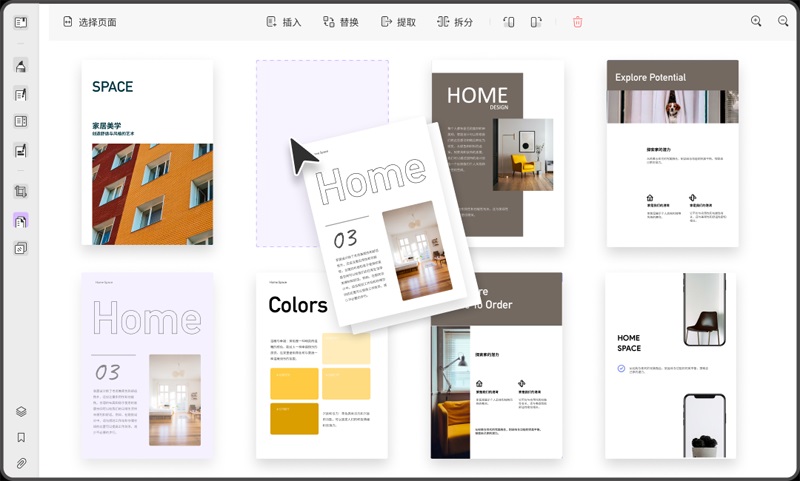
Task: Click the 选择页面 select pages button
Action: click(90, 22)
